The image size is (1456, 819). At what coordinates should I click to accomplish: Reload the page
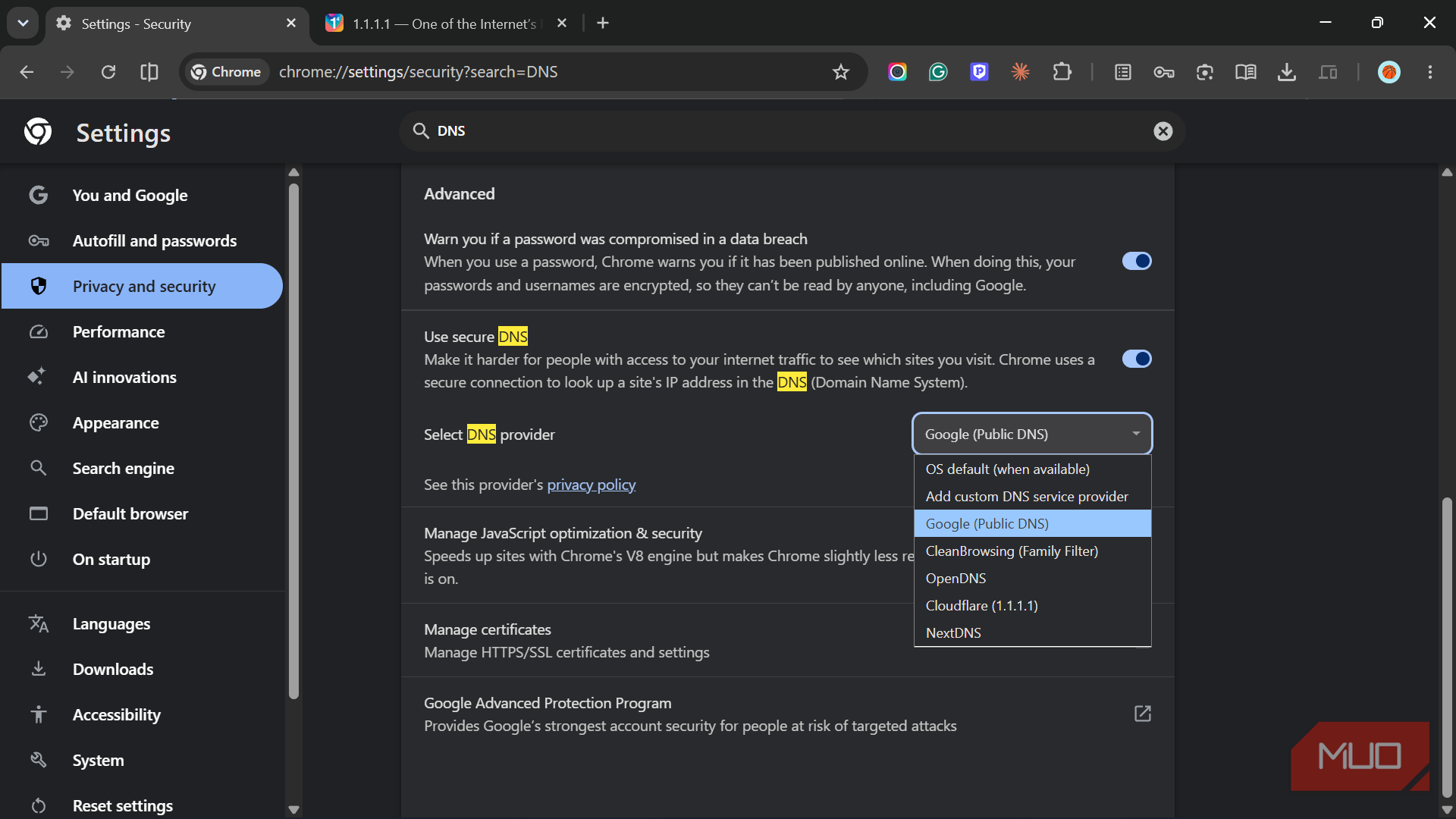108,72
